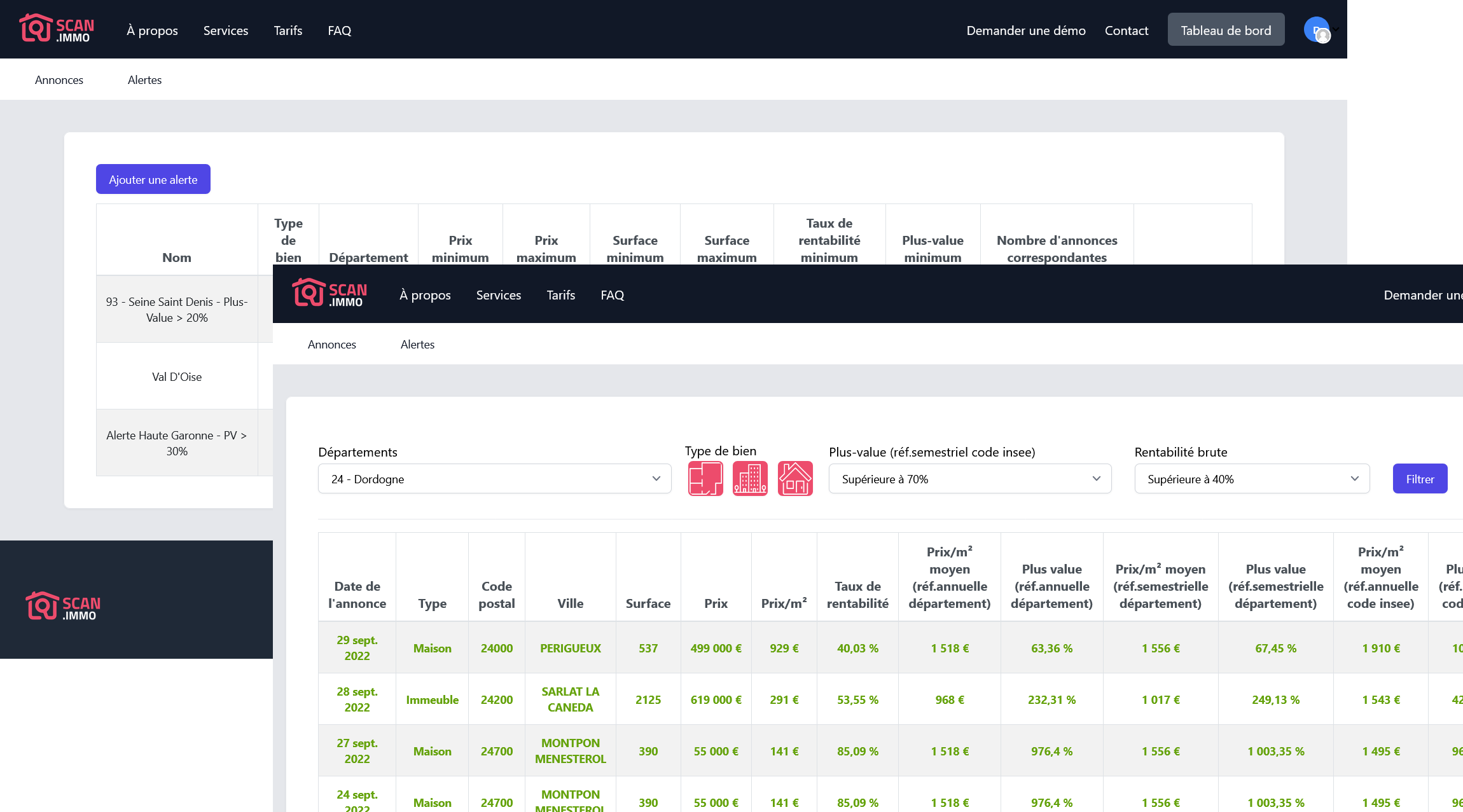
Task: Click the Scan.Immo logo in the overlay navbar
Action: (329, 294)
